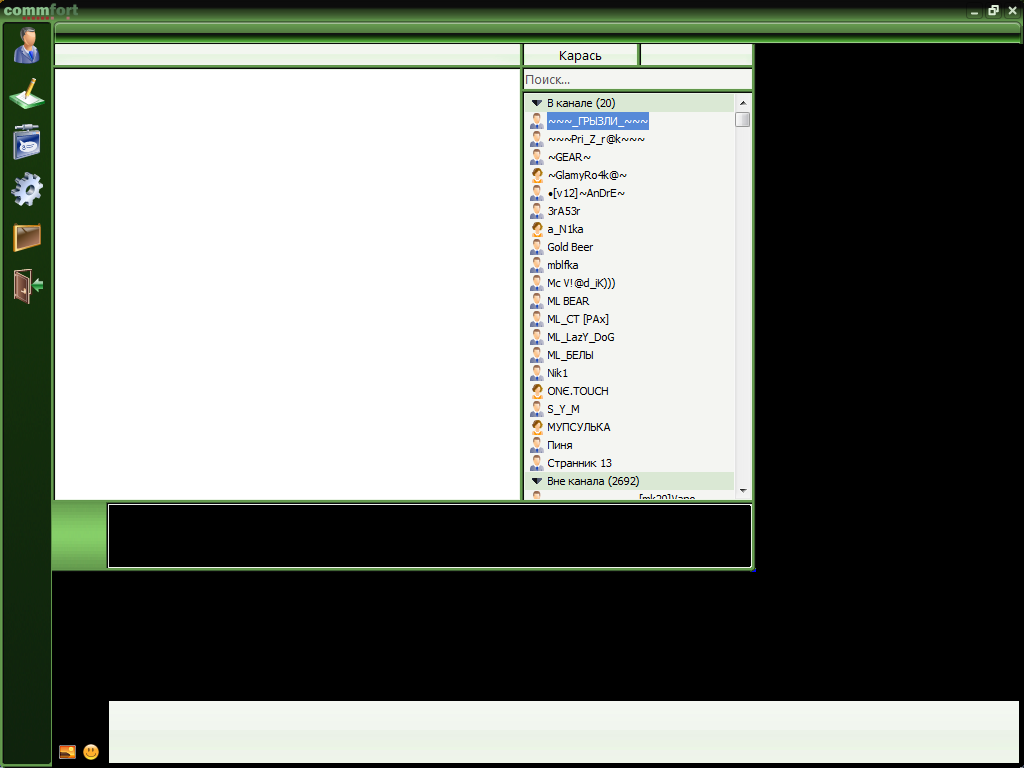Select user "ML_LazY_DoG"
Viewport: 1024px width, 768px height.
(x=580, y=337)
